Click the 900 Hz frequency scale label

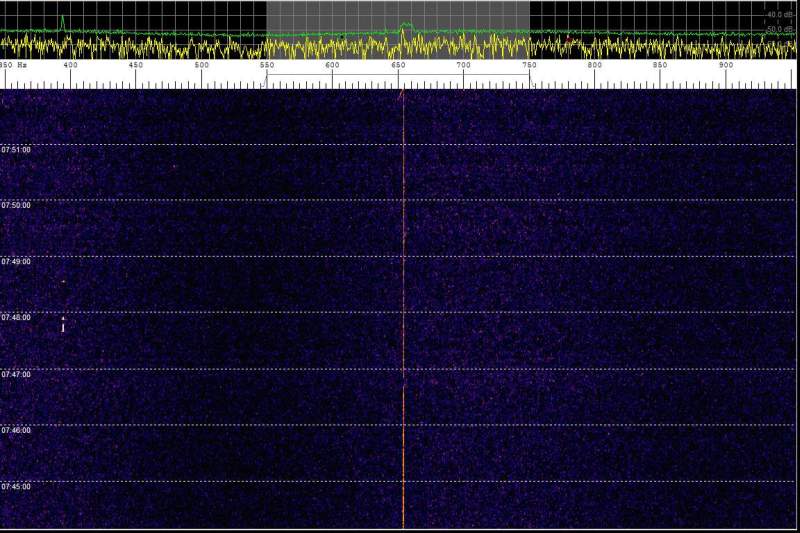pyautogui.click(x=726, y=65)
